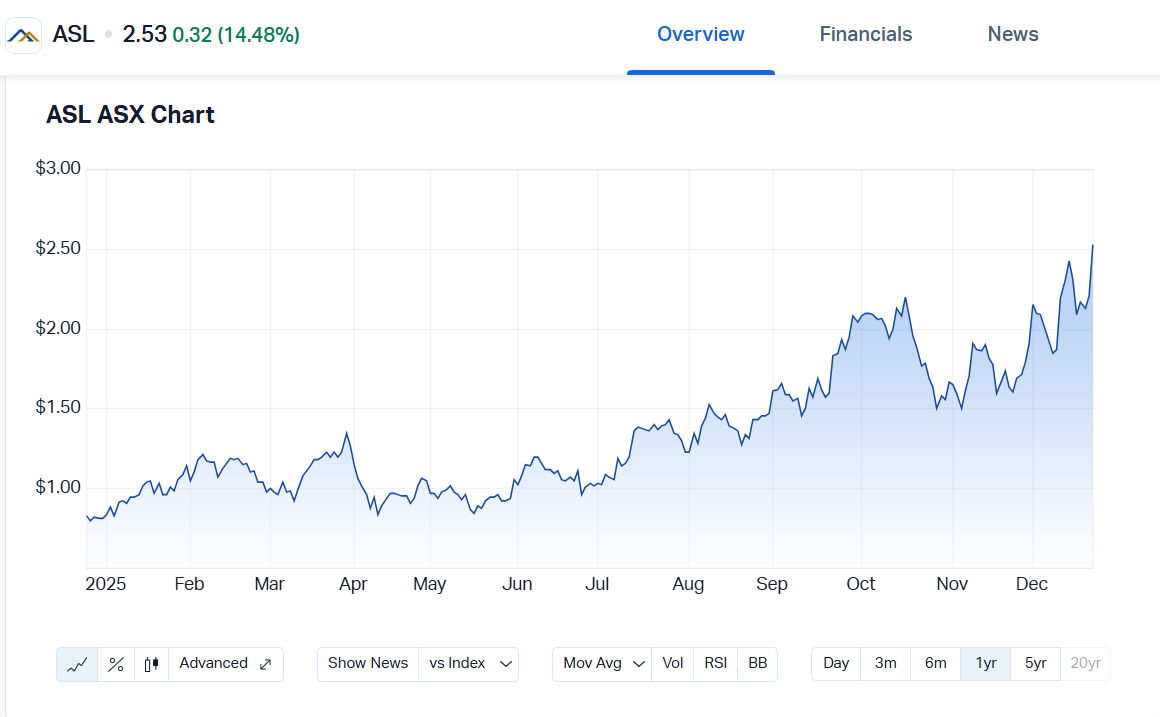Viewport: 1160px width, 717px height.
Task: Switch to the Financials tab
Action: 866,34
